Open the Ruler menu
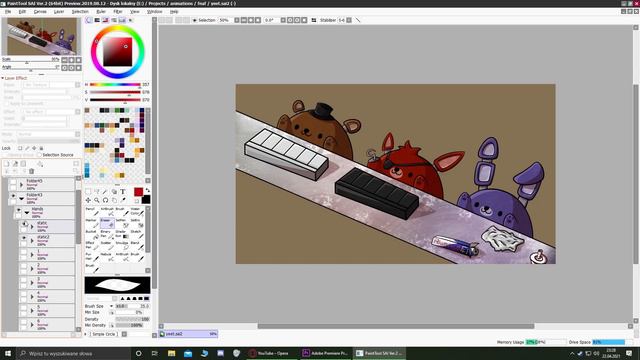Screen dimensions: 640x360 [101, 11]
